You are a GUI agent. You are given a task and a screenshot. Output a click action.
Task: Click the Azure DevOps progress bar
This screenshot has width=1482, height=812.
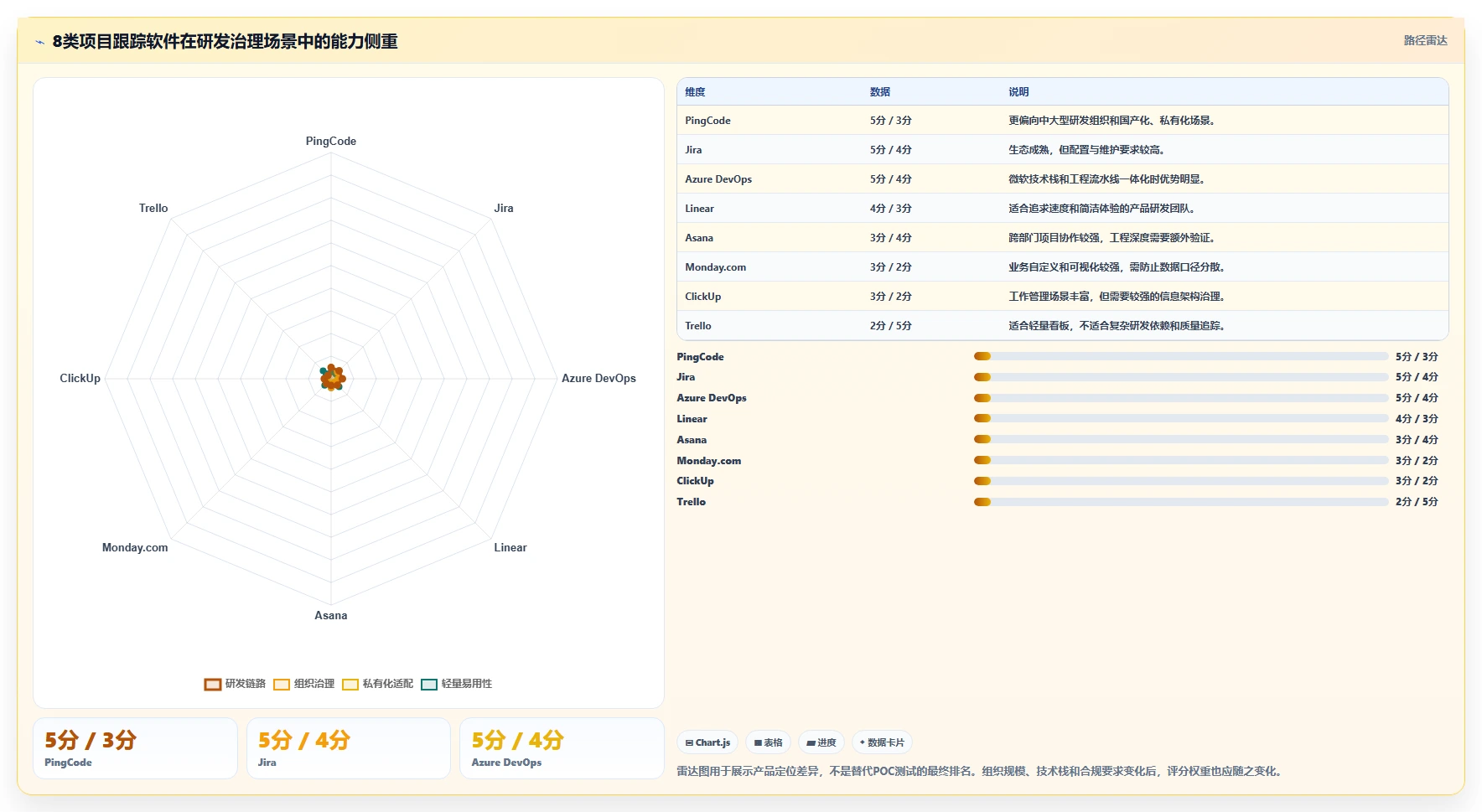point(1181,398)
